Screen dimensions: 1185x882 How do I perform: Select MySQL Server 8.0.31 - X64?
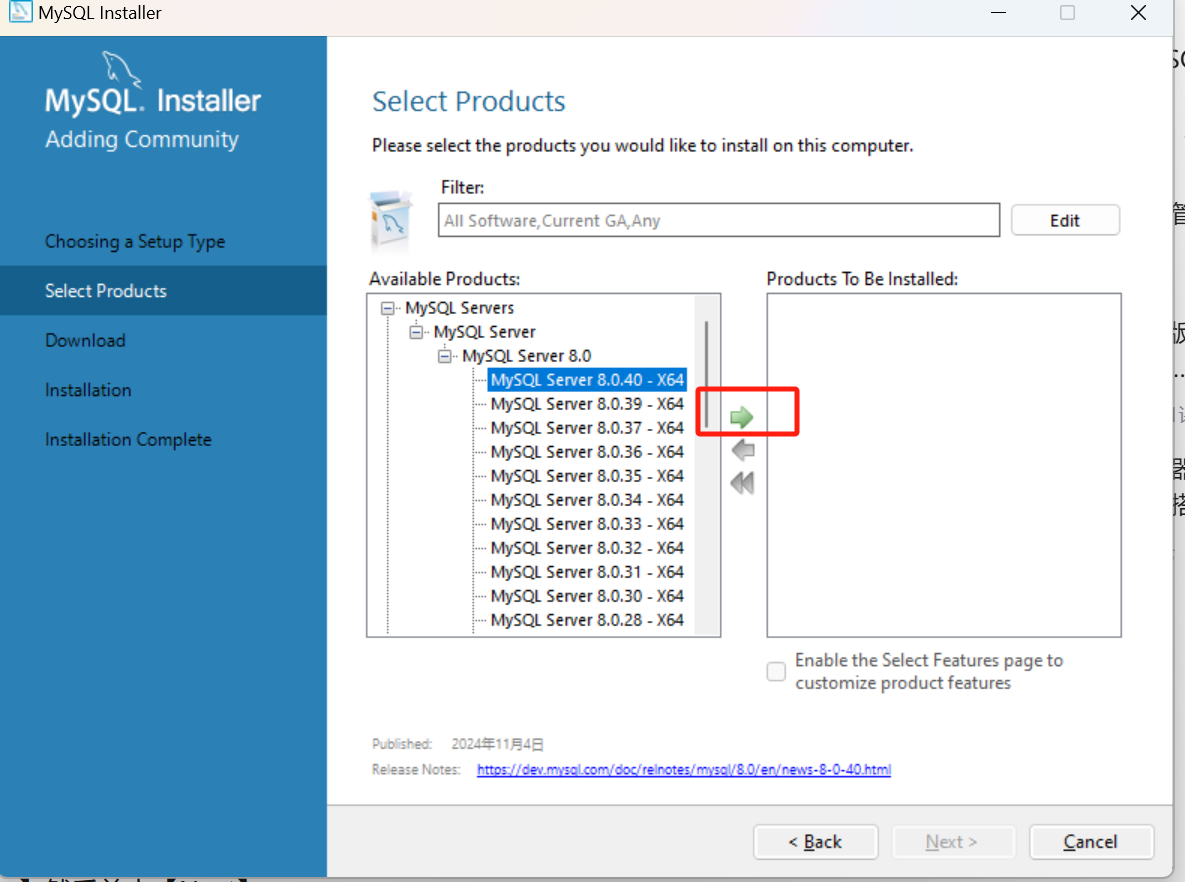(x=587, y=572)
